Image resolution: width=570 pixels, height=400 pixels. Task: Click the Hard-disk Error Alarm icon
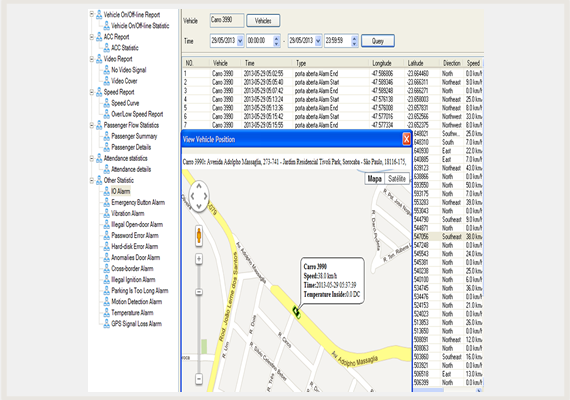107,246
